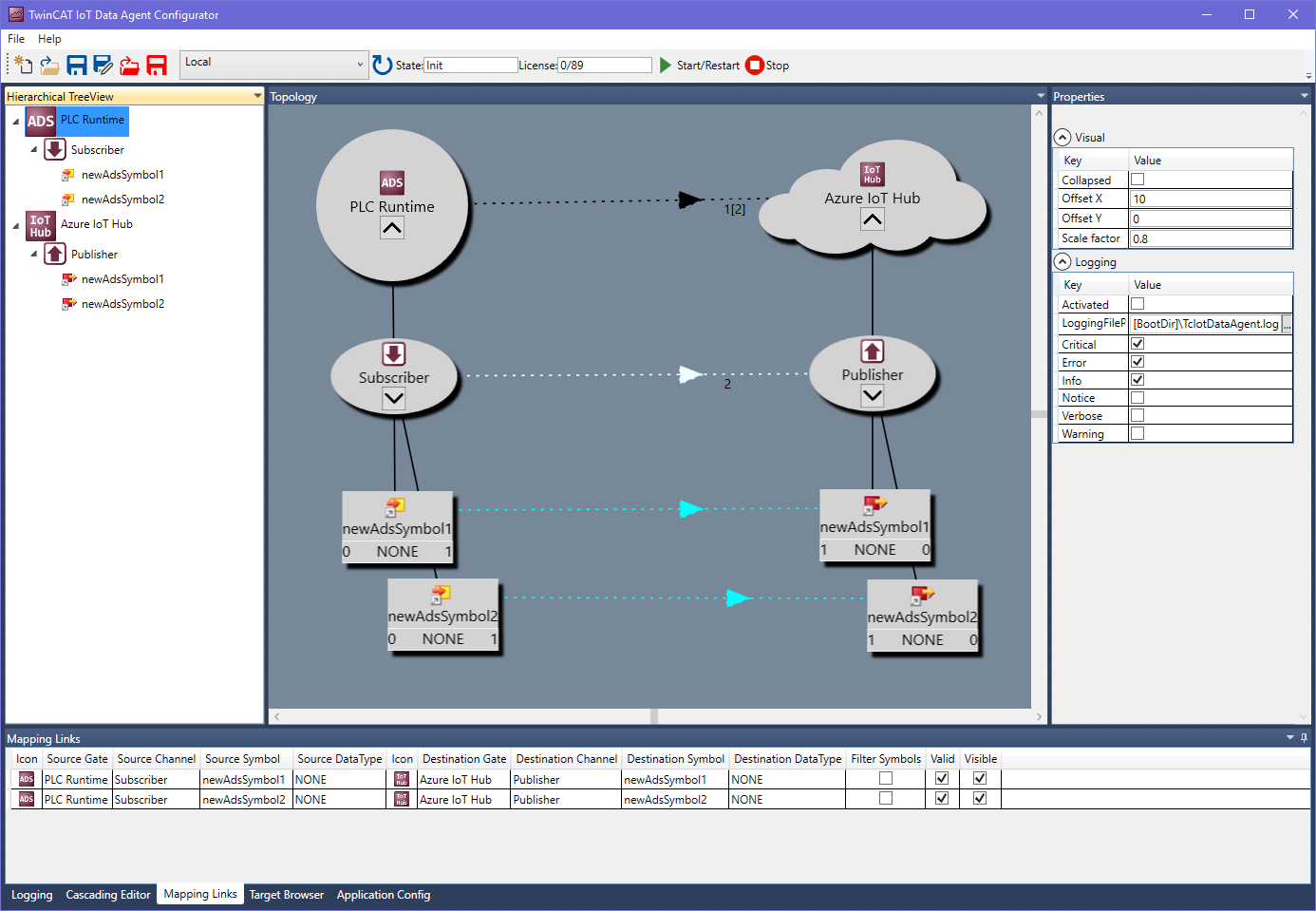Screen dimensions: 1316x911
Task: Refresh the state with the circular arrow icon
Action: click(x=383, y=65)
